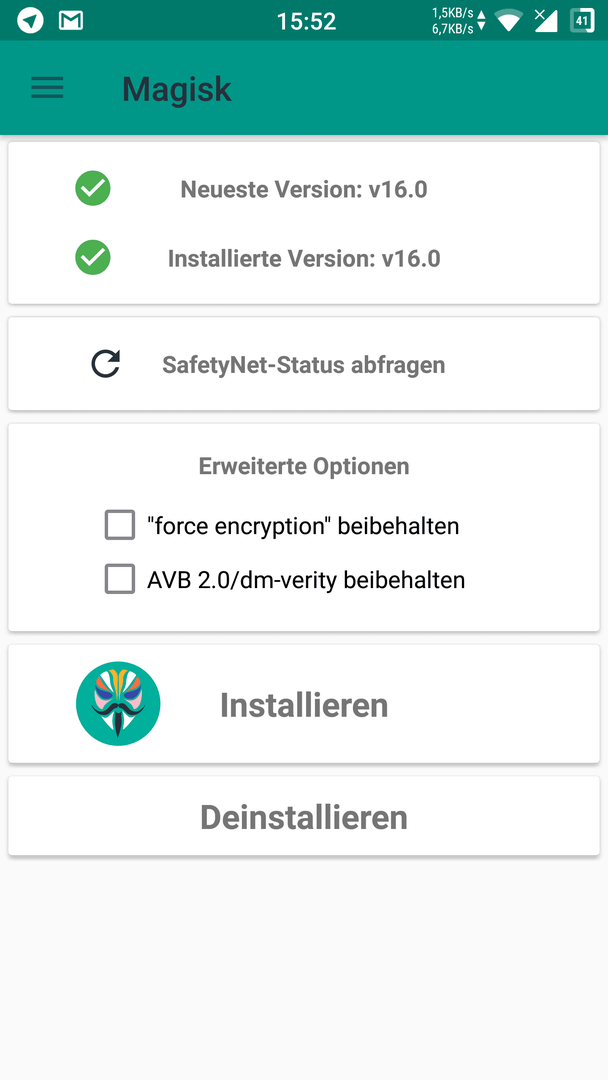
Task: Tap the Magisk mask logo icon
Action: click(x=118, y=703)
